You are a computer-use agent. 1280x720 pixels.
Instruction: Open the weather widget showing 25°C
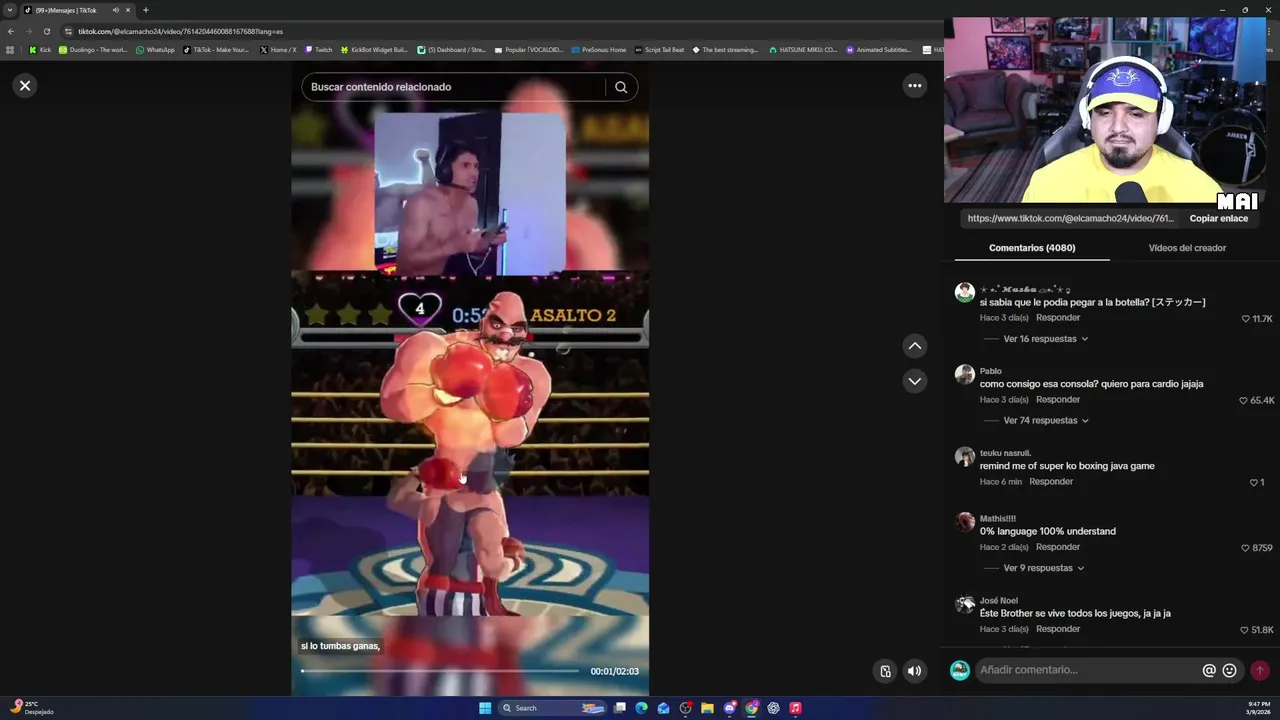point(30,708)
